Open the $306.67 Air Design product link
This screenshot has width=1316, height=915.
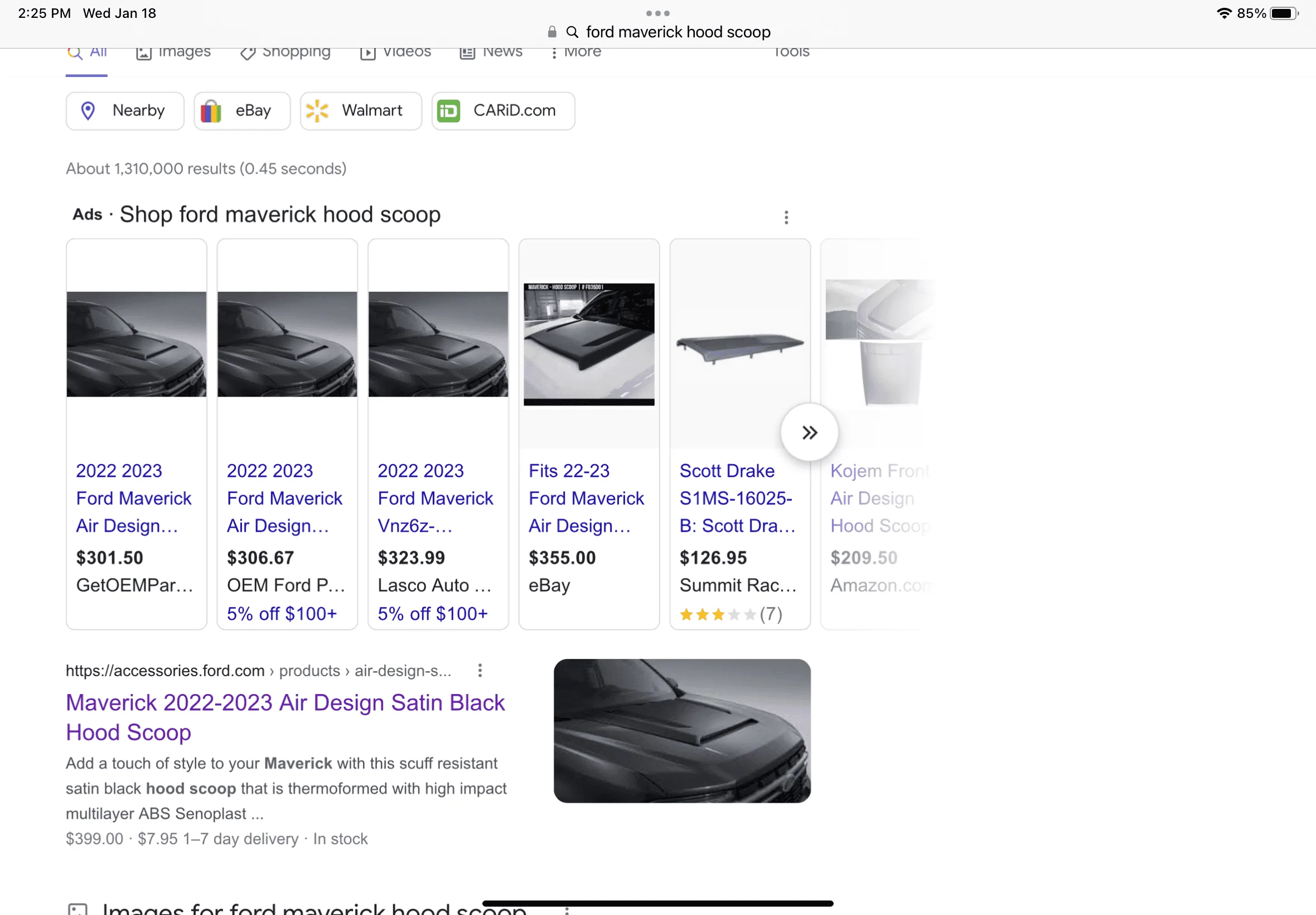(284, 498)
